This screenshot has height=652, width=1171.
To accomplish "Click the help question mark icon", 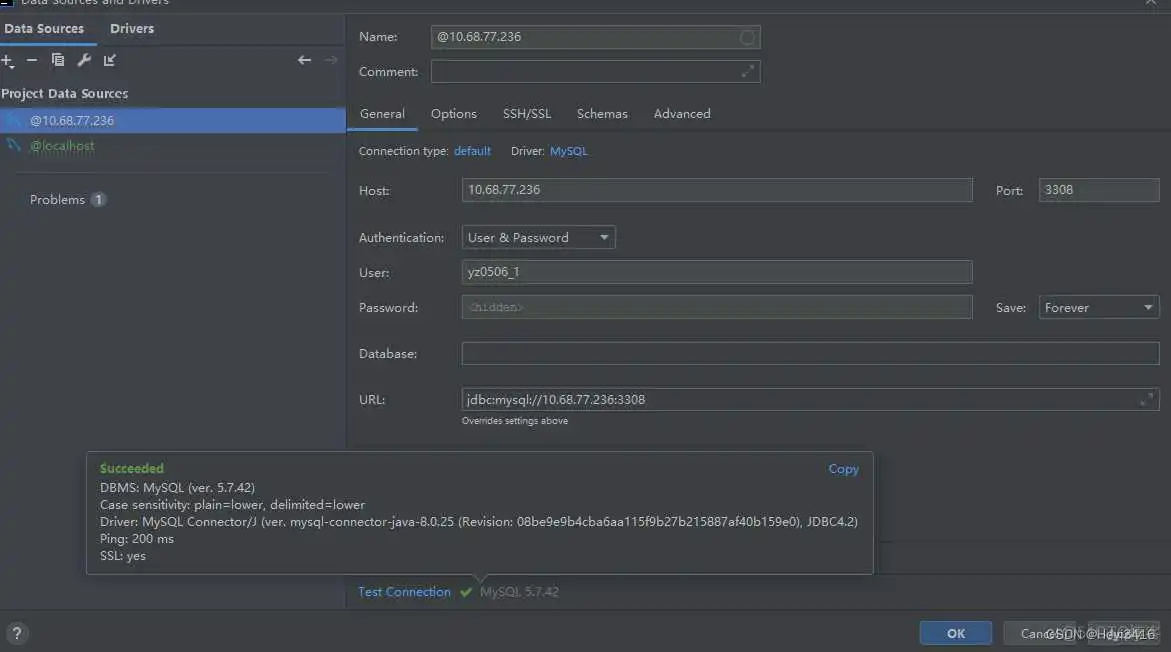I will click(17, 632).
